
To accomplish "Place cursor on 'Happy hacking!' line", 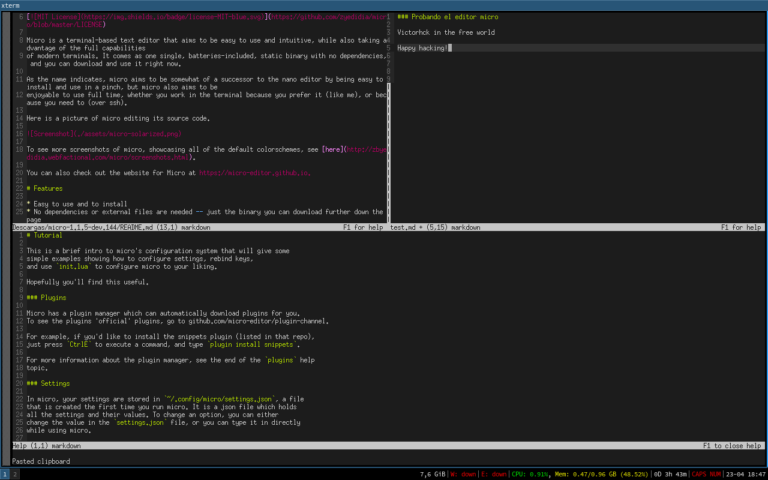I will [422, 48].
